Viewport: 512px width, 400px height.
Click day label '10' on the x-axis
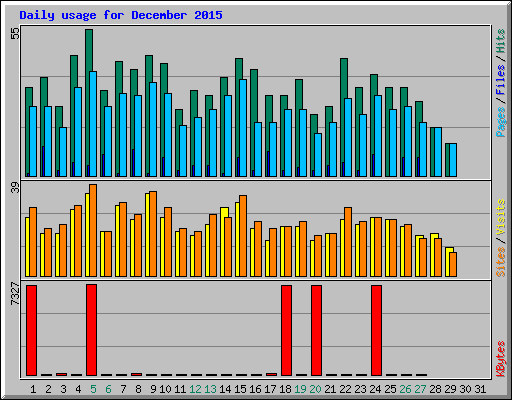coord(165,389)
